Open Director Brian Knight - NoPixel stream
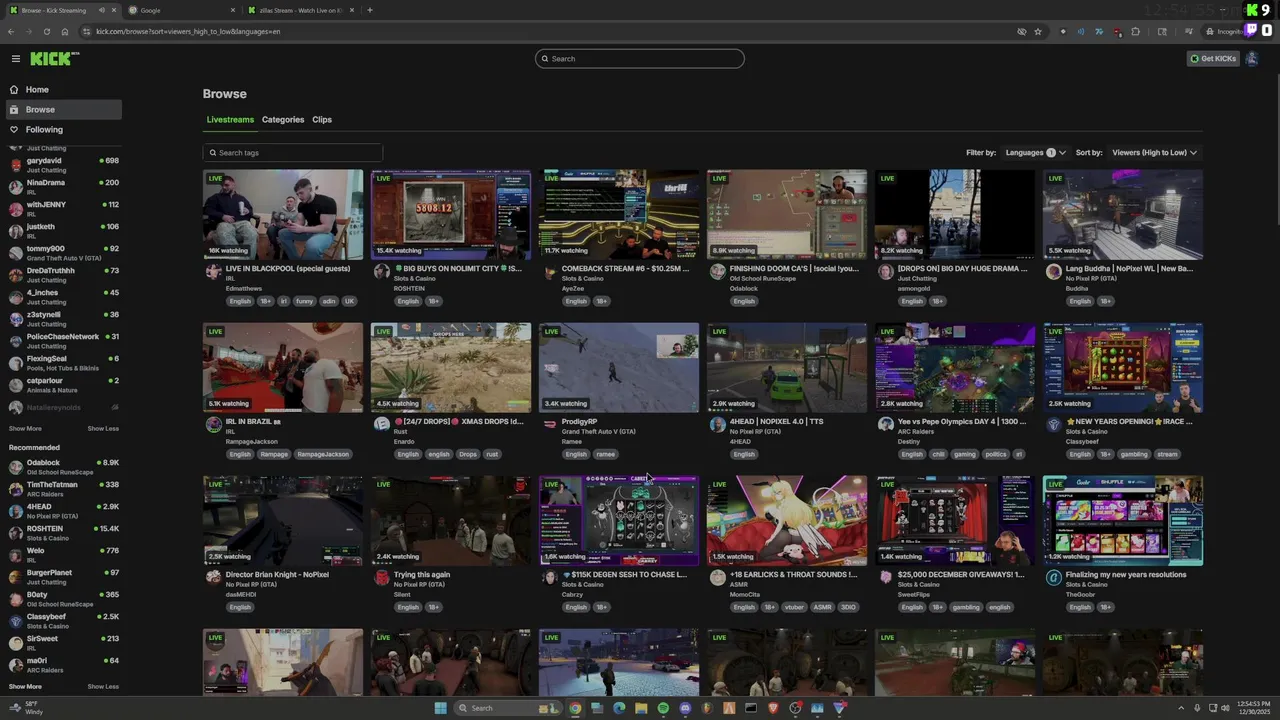 tap(283, 520)
